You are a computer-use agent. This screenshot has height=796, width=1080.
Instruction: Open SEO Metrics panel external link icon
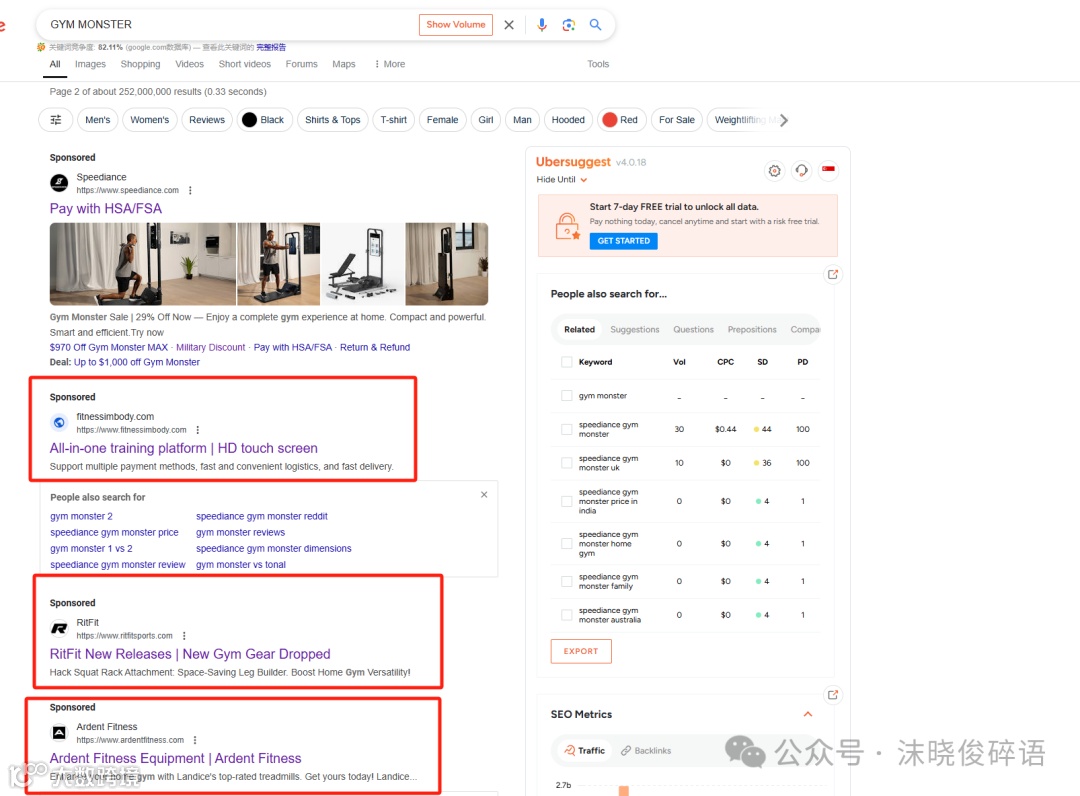tap(833, 695)
